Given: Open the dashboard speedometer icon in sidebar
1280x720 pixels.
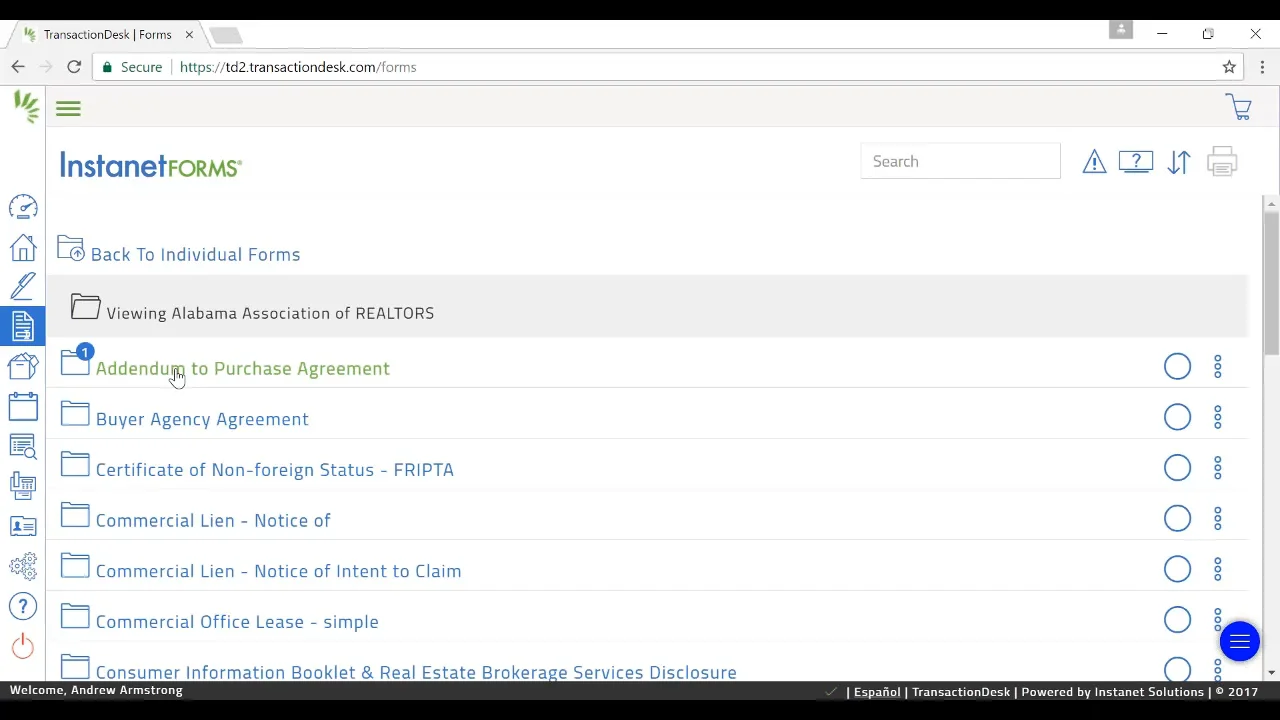Looking at the screenshot, I should coord(23,207).
